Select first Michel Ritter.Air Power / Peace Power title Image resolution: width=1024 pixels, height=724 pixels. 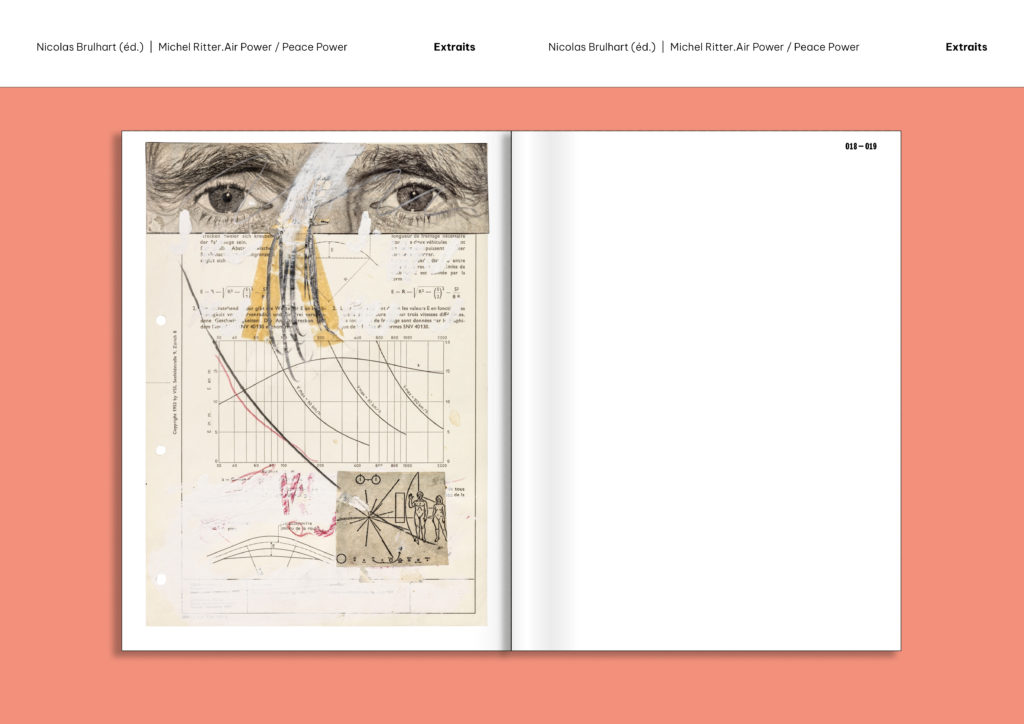point(253,47)
